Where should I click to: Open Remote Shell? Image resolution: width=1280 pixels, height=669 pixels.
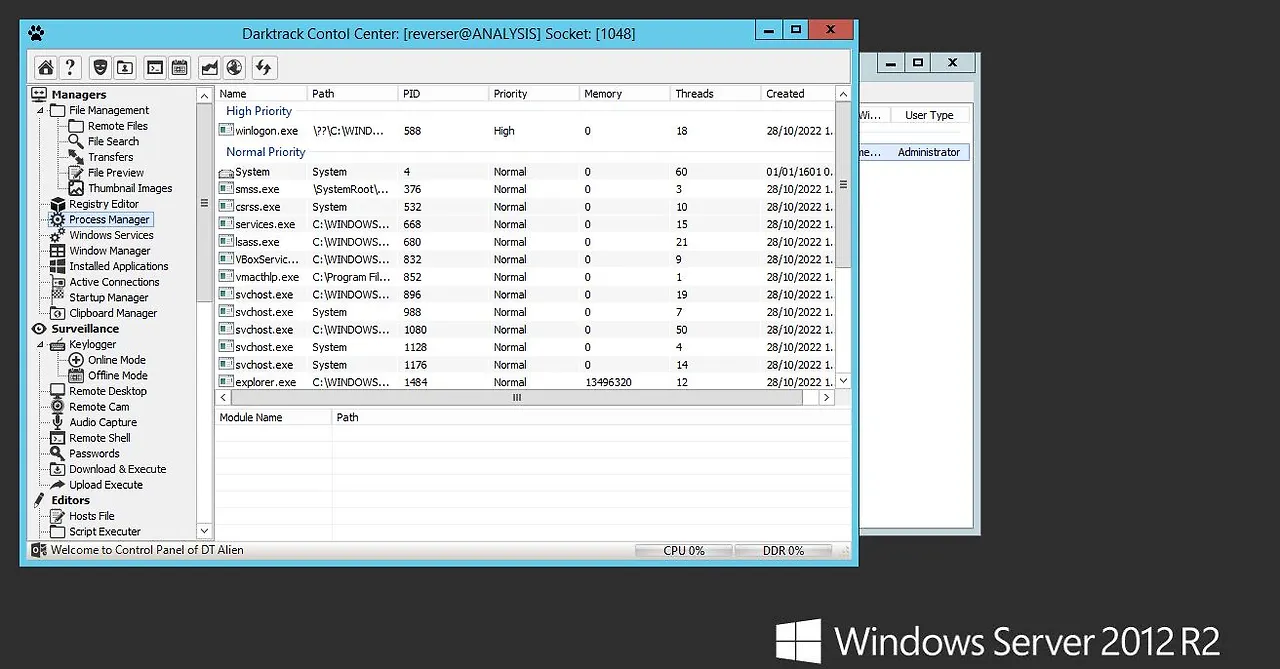click(x=100, y=438)
